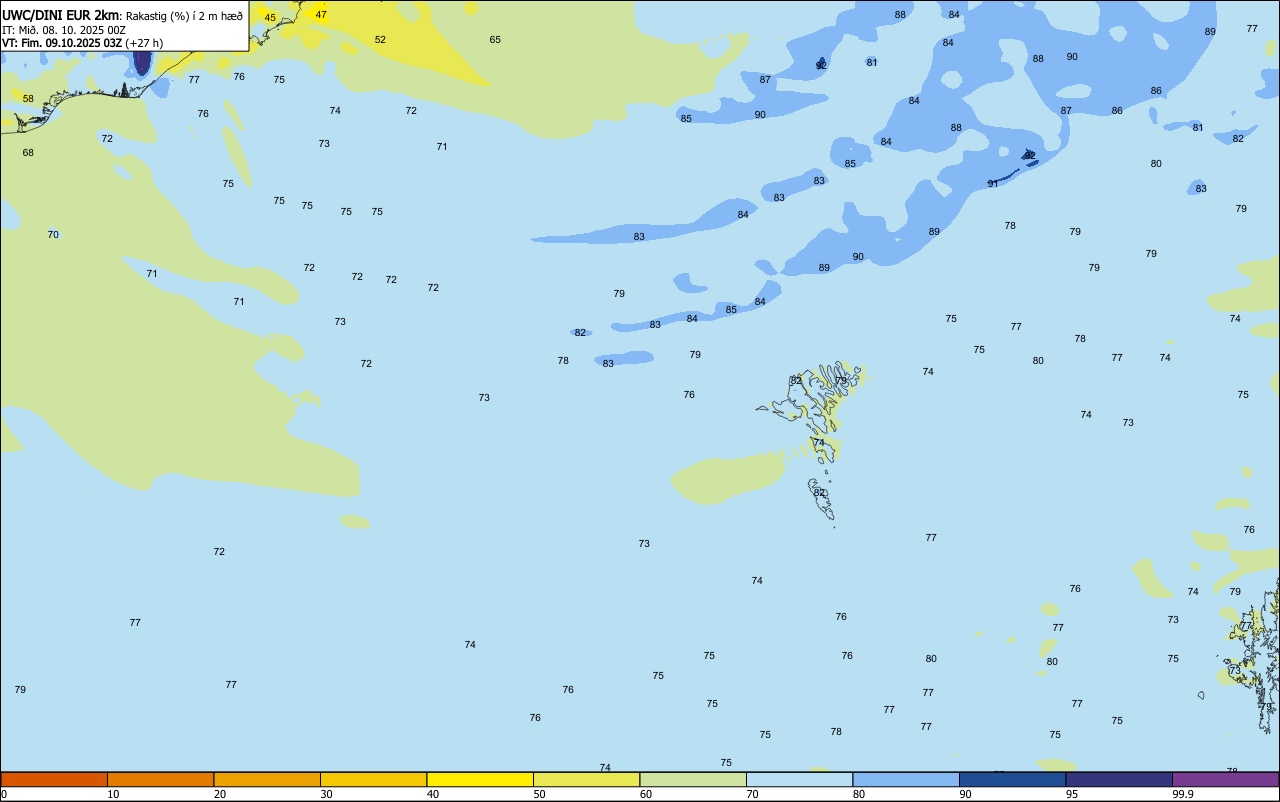Choose the dark blue 90–95 legend swatch
The height and width of the screenshot is (802, 1280).
tap(1012, 779)
